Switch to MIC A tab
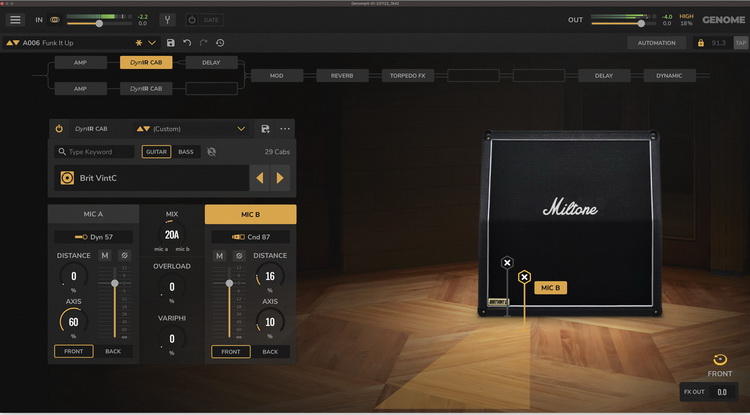The height and width of the screenshot is (415, 750). (93, 214)
